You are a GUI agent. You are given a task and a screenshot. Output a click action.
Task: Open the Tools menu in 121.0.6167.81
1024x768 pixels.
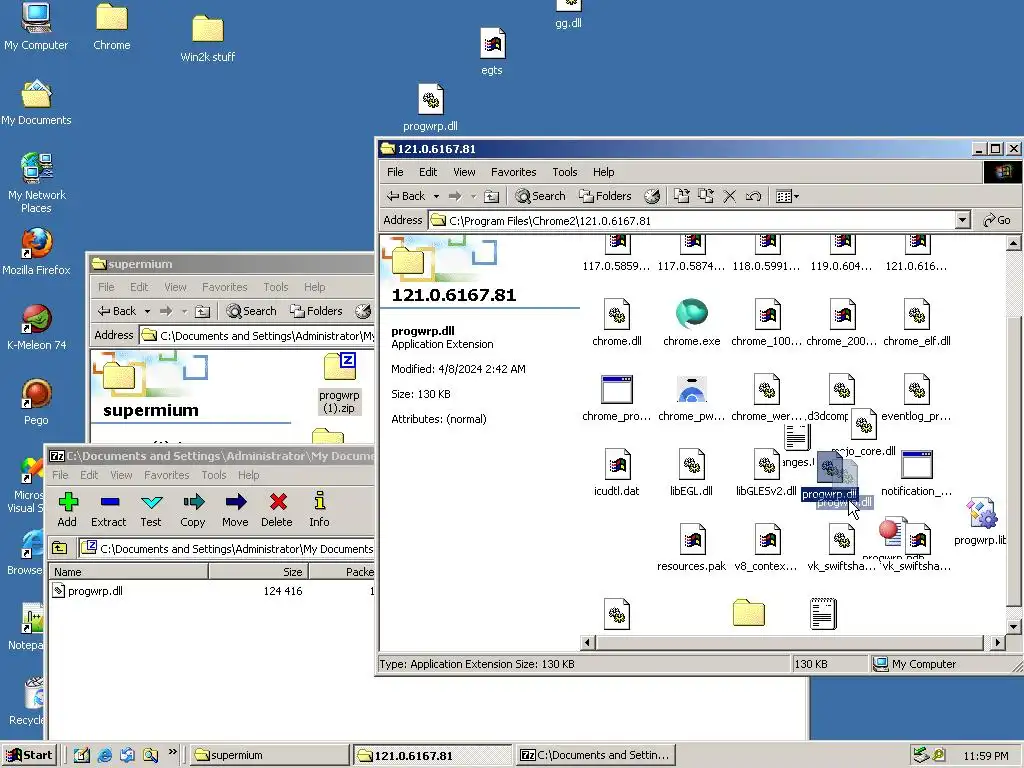[x=565, y=172]
